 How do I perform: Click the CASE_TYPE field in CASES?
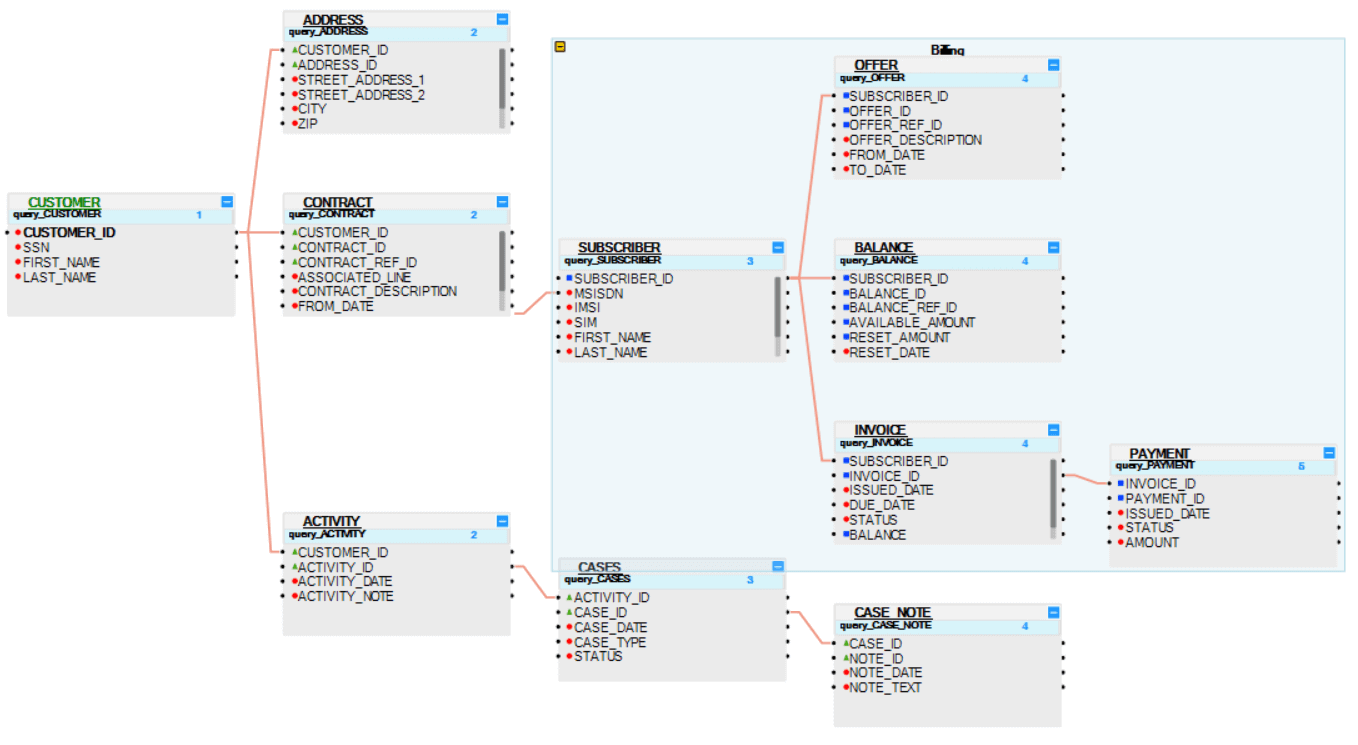[610, 642]
